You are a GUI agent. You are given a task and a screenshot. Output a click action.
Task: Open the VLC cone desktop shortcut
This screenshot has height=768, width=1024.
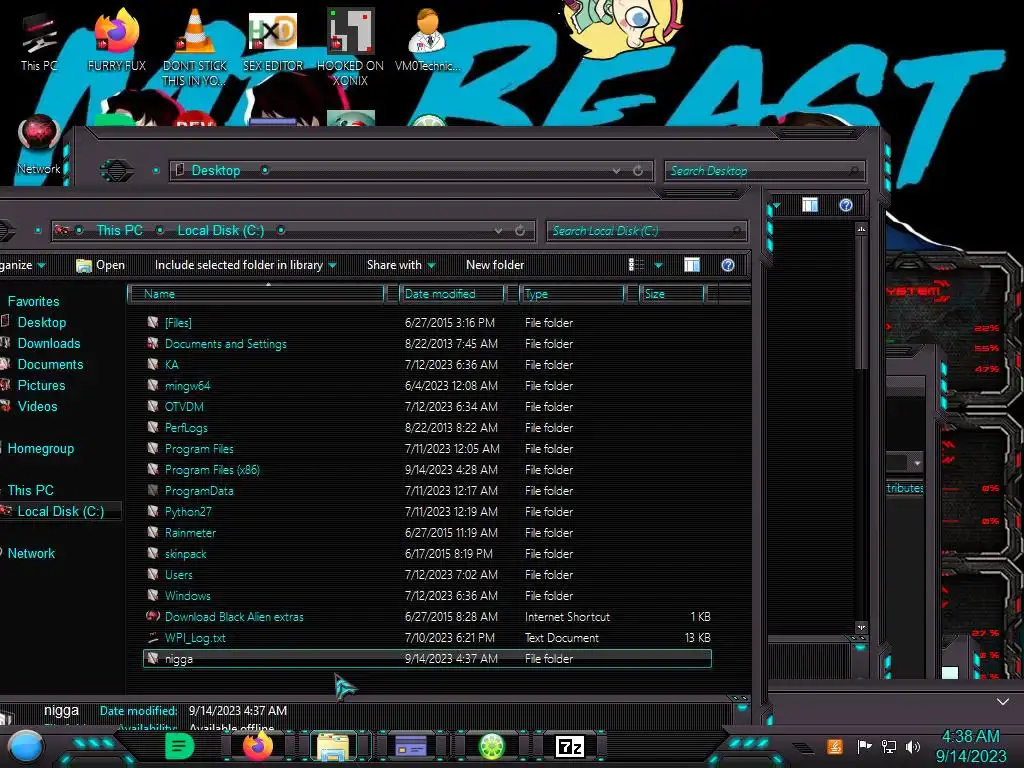pos(194,47)
